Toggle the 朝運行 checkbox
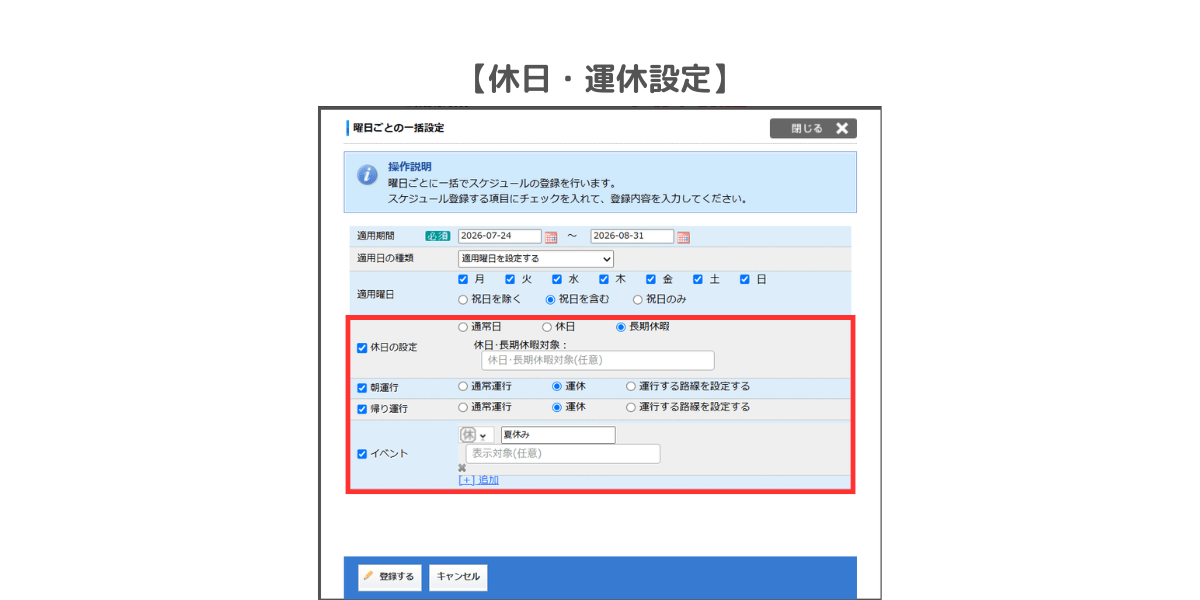Screen dimensions: 1200x600 (x=362, y=387)
